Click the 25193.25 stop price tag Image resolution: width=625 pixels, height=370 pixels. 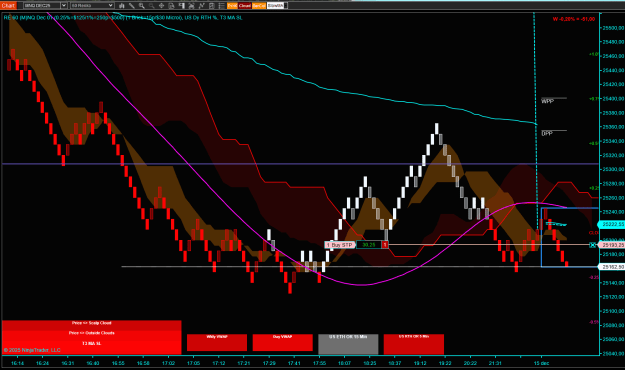612,245
